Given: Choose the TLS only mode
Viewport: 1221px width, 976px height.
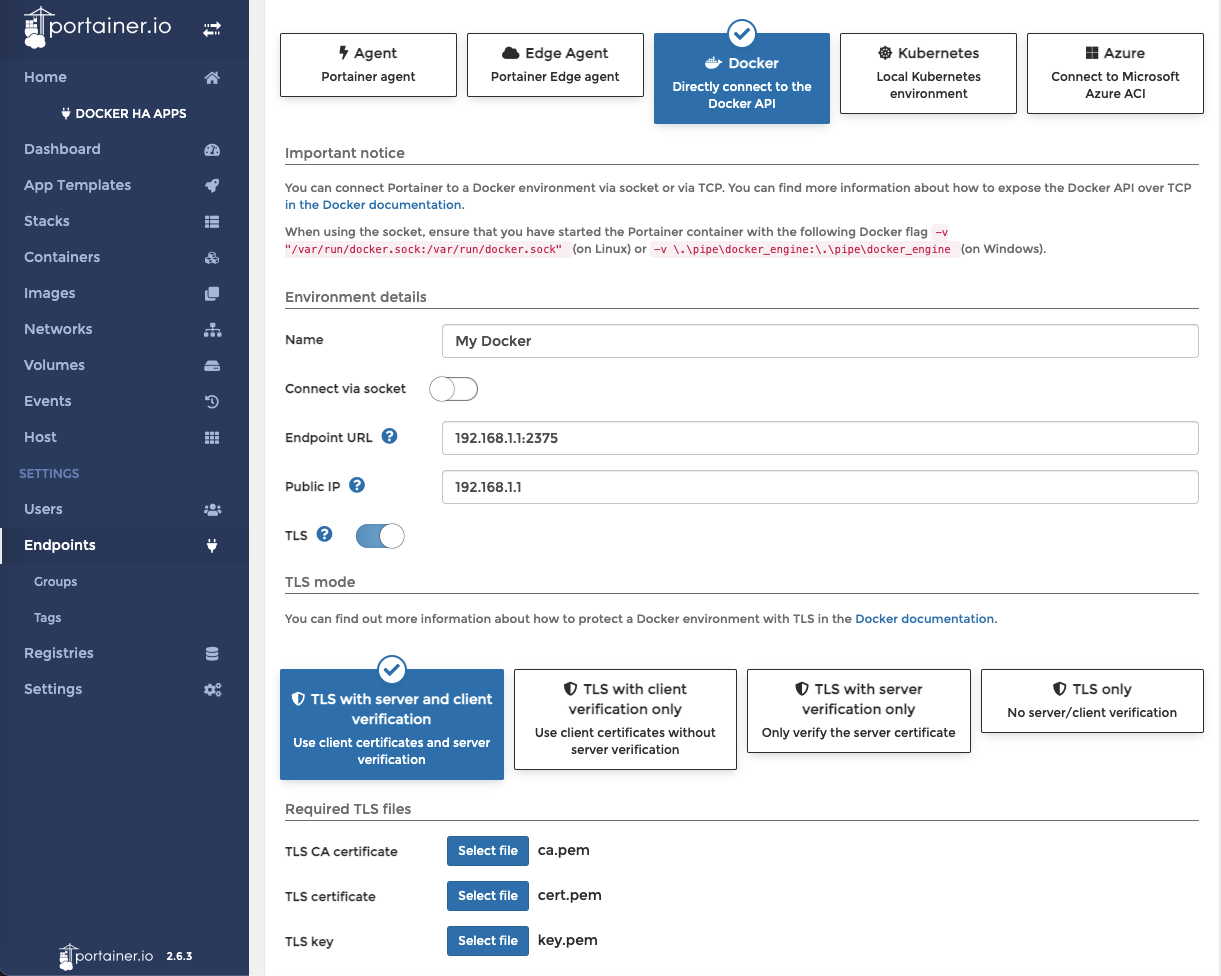Looking at the screenshot, I should point(1092,701).
